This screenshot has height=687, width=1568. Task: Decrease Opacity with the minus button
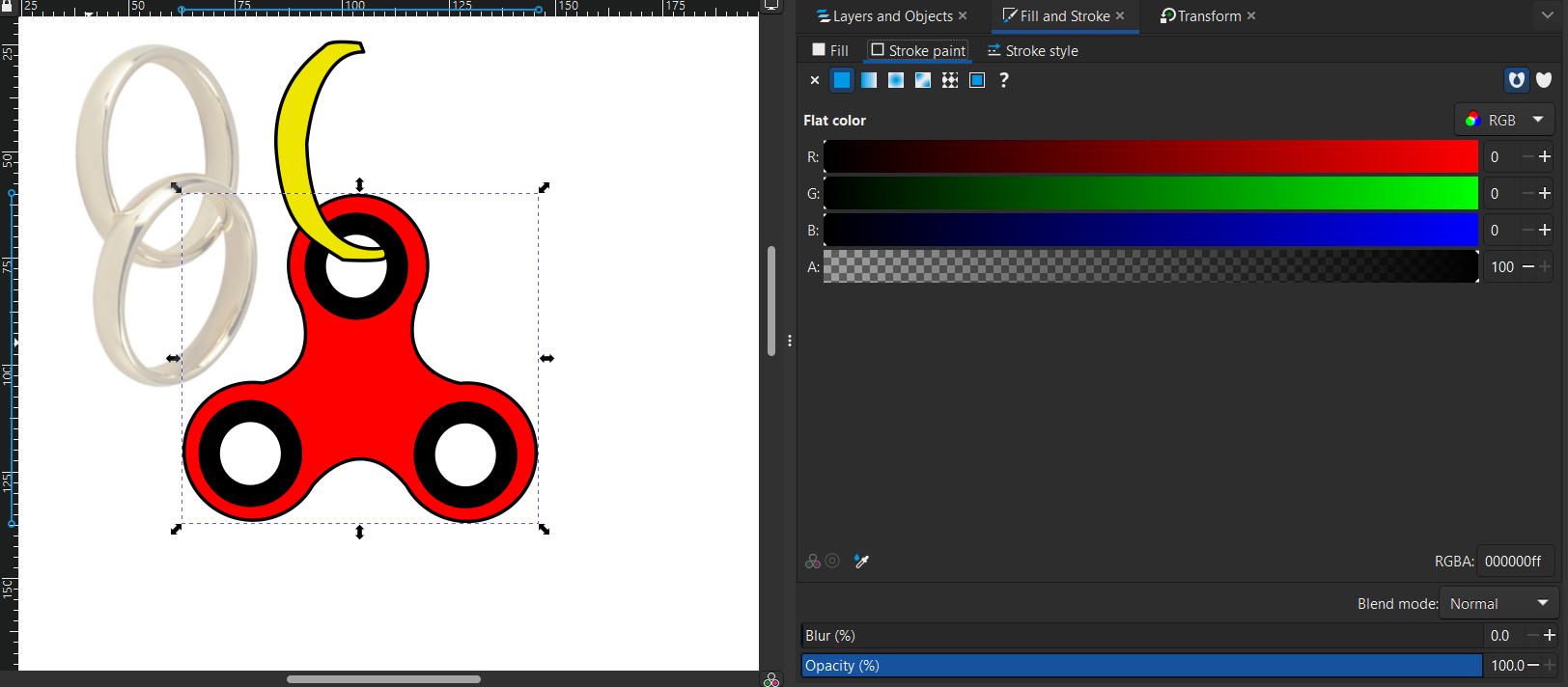click(x=1533, y=666)
